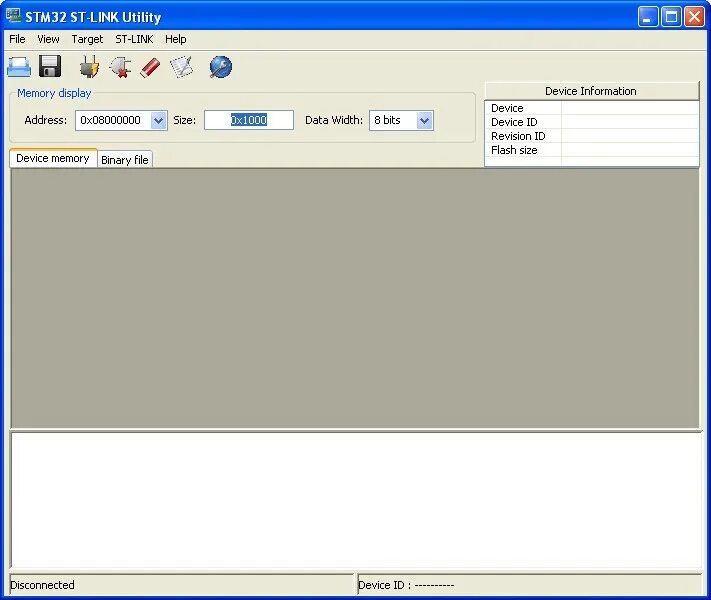The image size is (711, 600).
Task: Click the Save floppy disk icon
Action: 50,67
